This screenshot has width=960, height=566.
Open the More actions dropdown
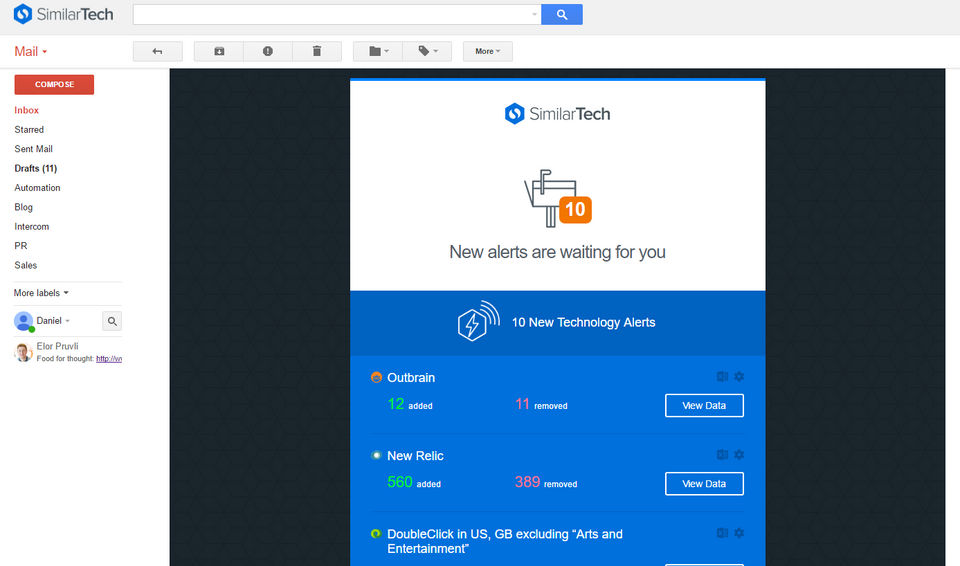point(487,51)
